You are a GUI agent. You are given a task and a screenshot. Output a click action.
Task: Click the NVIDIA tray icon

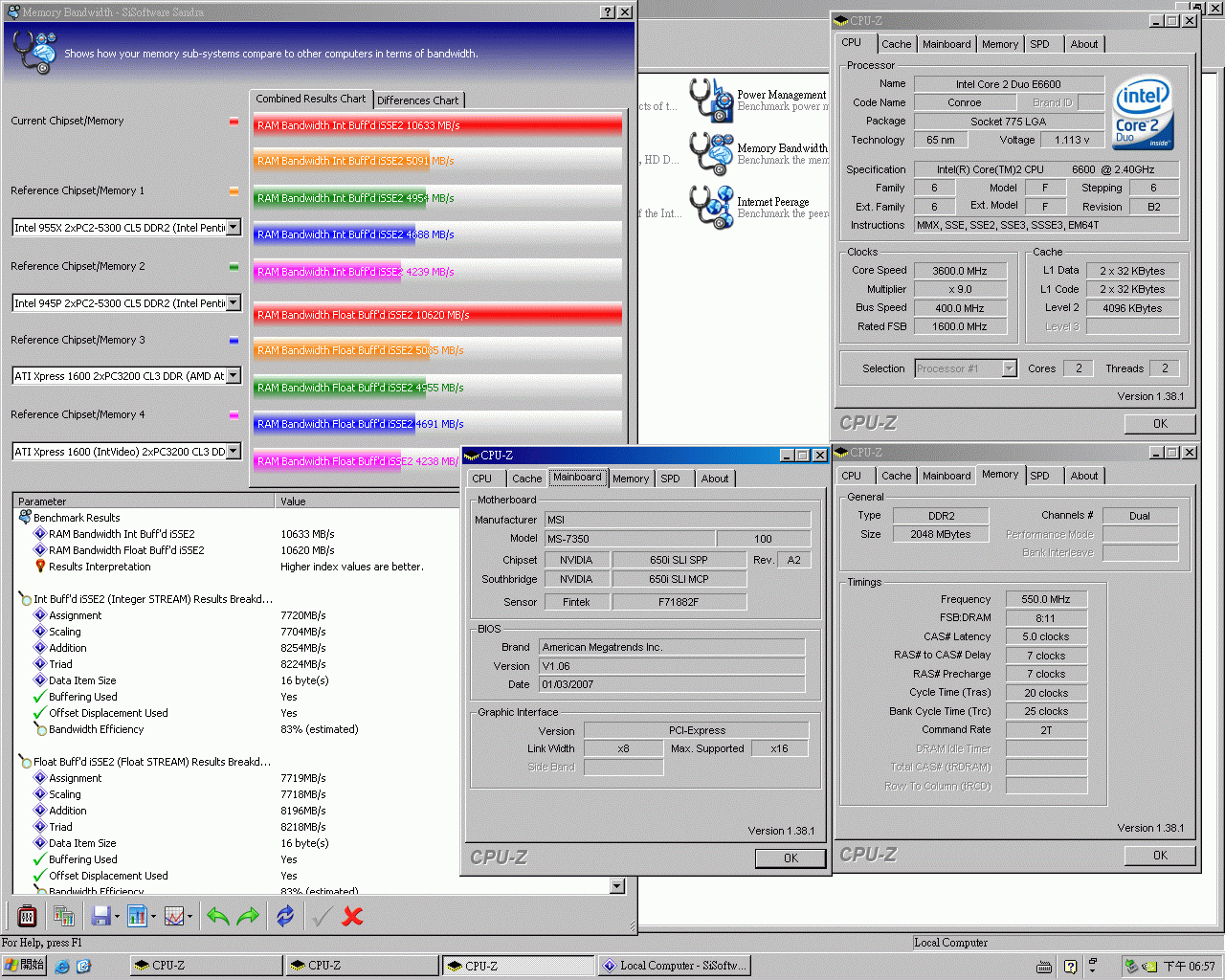1150,967
